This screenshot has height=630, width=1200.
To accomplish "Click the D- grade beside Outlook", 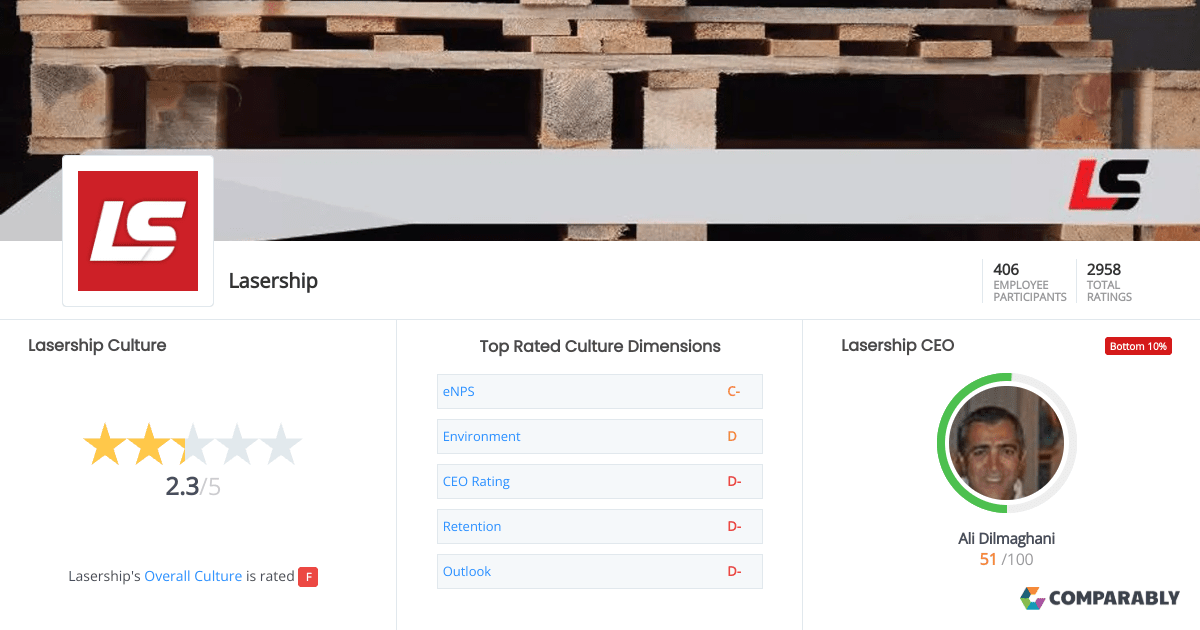I will coord(733,571).
